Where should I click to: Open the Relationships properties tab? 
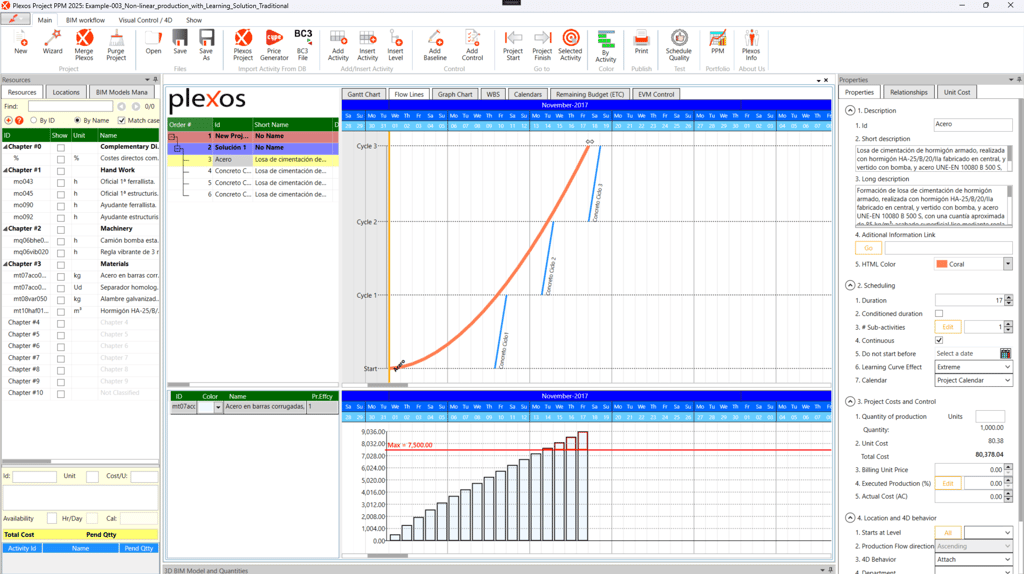[x=908, y=92]
